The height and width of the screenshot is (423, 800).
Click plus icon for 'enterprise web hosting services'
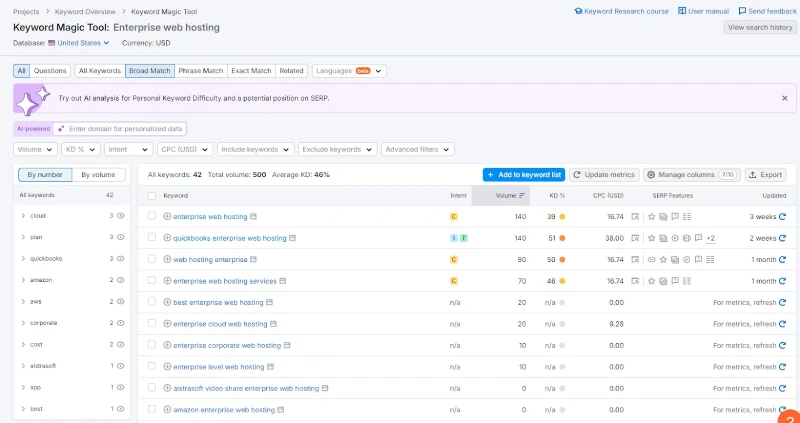[167, 281]
